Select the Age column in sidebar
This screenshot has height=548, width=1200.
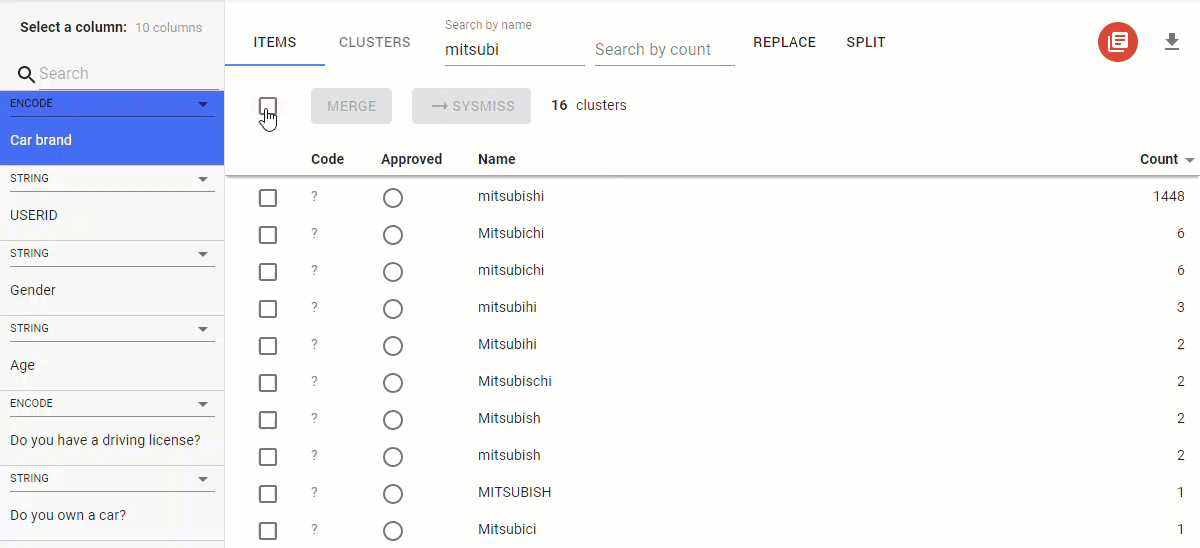[x=22, y=365]
